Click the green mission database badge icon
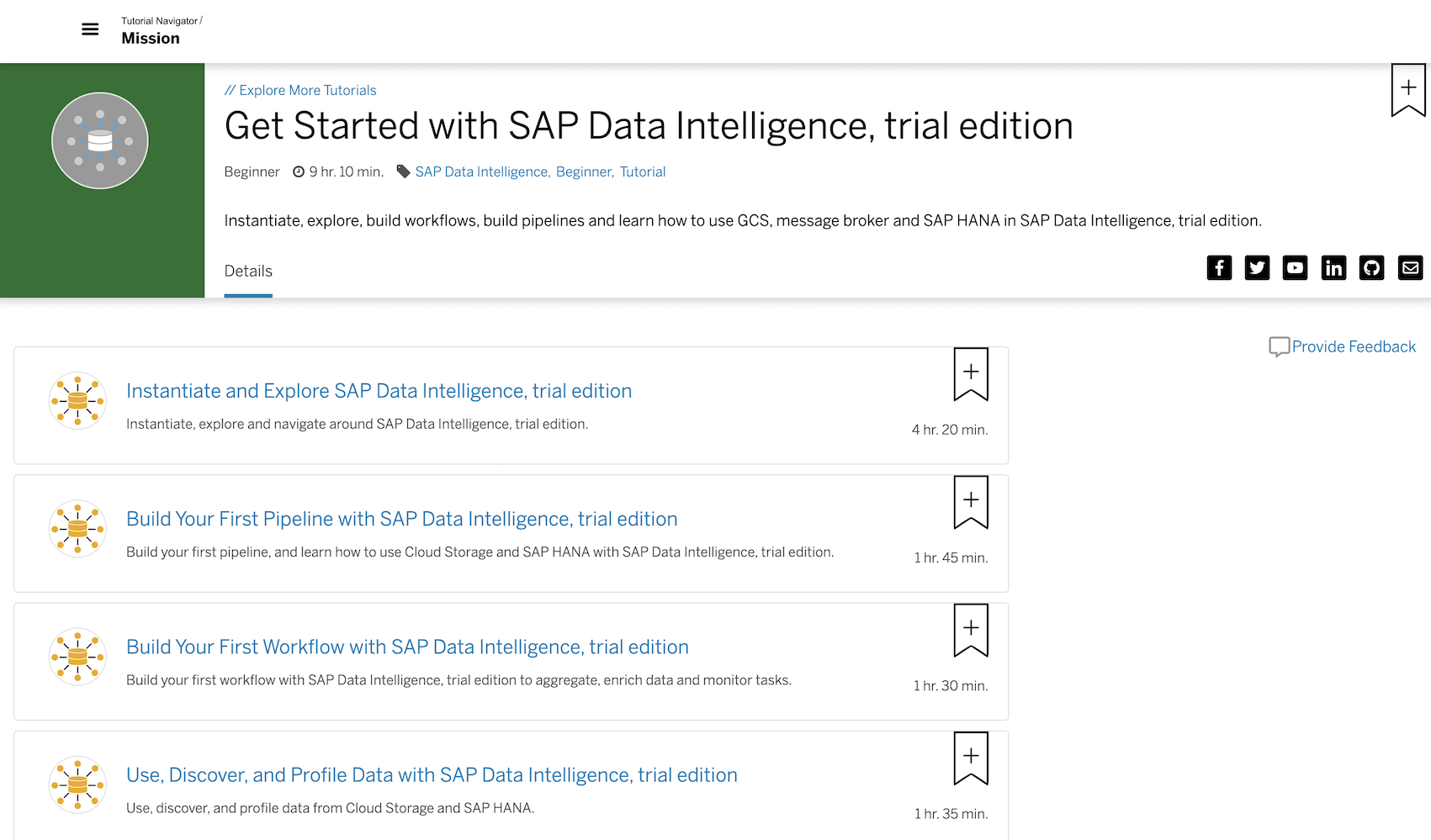 pos(99,140)
